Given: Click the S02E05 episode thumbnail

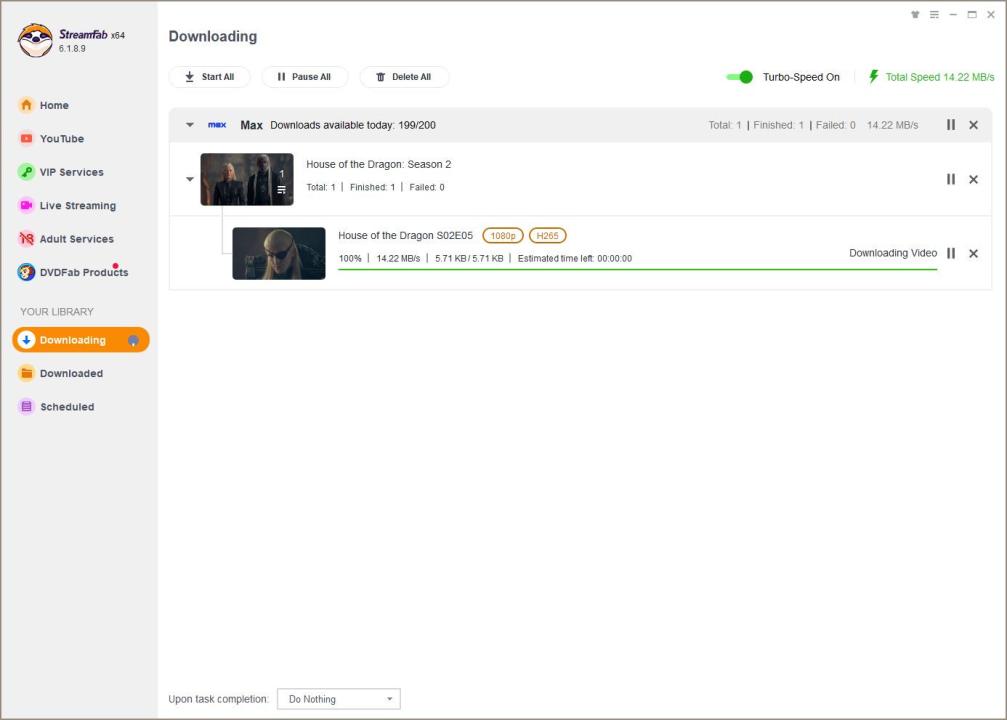Looking at the screenshot, I should [x=279, y=253].
